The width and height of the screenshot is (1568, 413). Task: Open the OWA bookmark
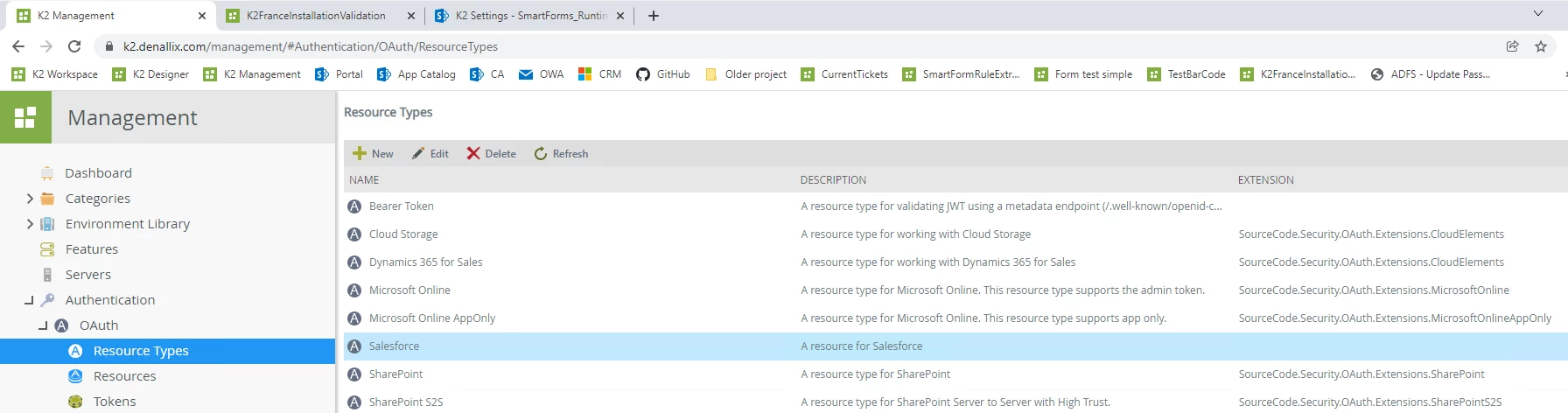coord(542,74)
